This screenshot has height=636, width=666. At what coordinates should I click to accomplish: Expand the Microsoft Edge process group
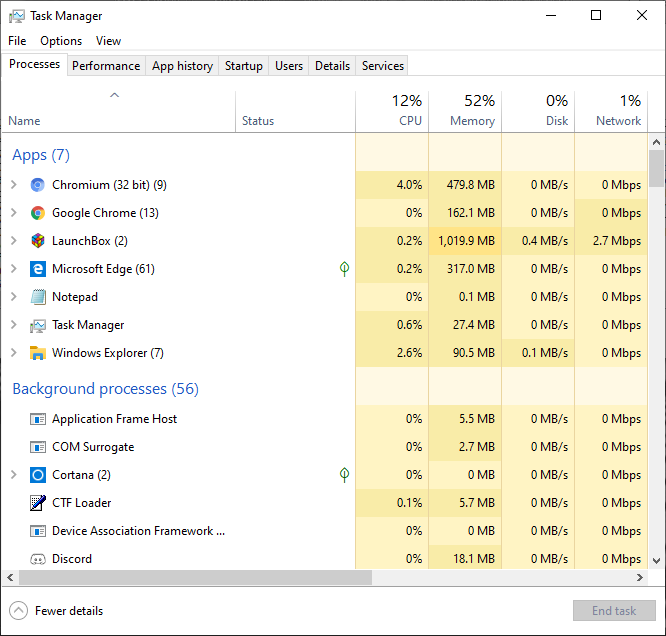coord(14,269)
